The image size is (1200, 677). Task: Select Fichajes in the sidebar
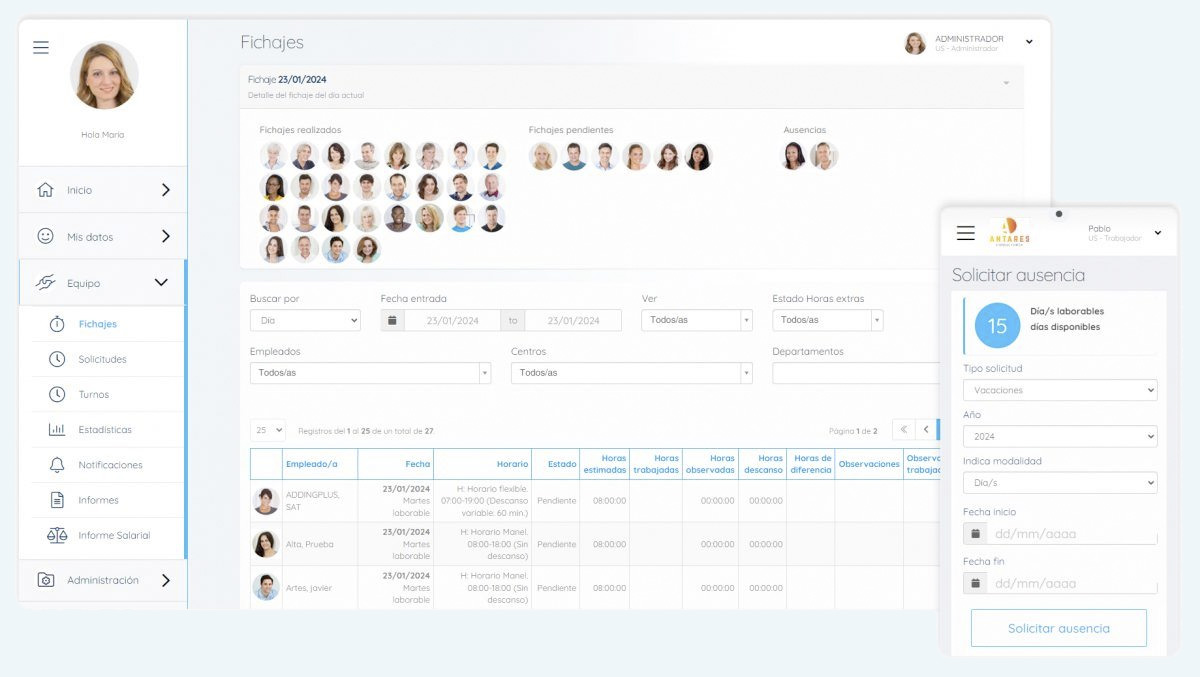click(98, 324)
